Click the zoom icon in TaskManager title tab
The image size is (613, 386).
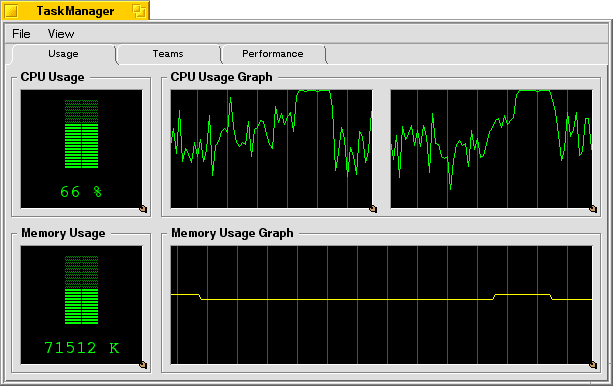click(139, 11)
